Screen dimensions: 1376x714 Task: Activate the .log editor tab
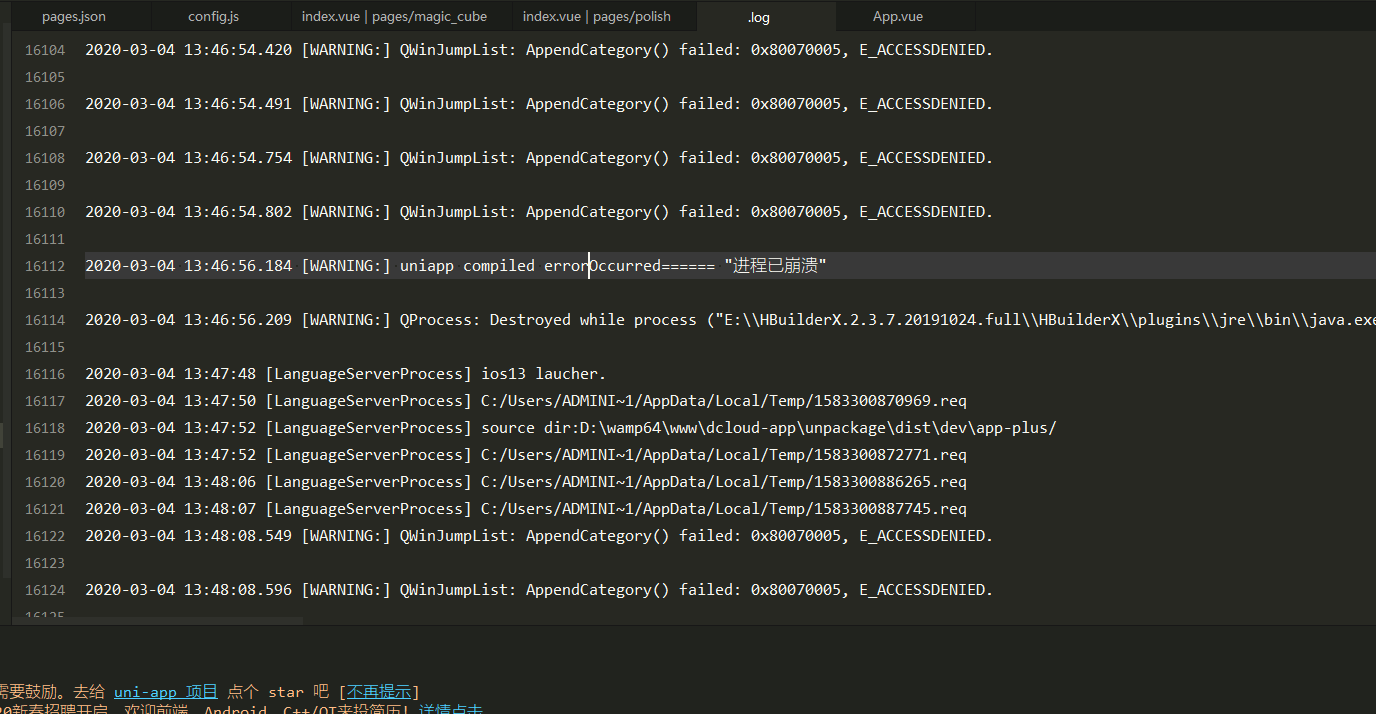coord(758,16)
